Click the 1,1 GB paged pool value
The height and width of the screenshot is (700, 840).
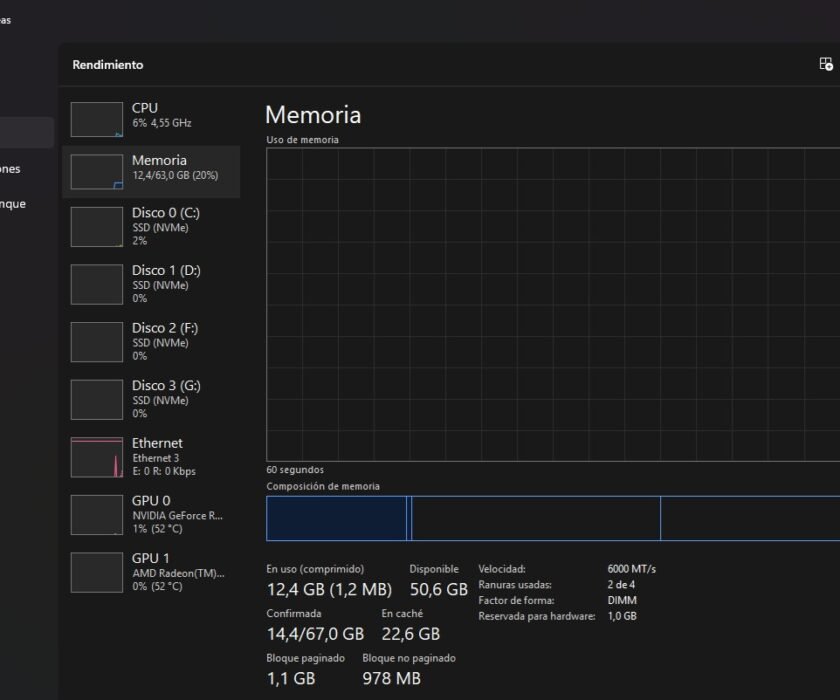point(291,679)
